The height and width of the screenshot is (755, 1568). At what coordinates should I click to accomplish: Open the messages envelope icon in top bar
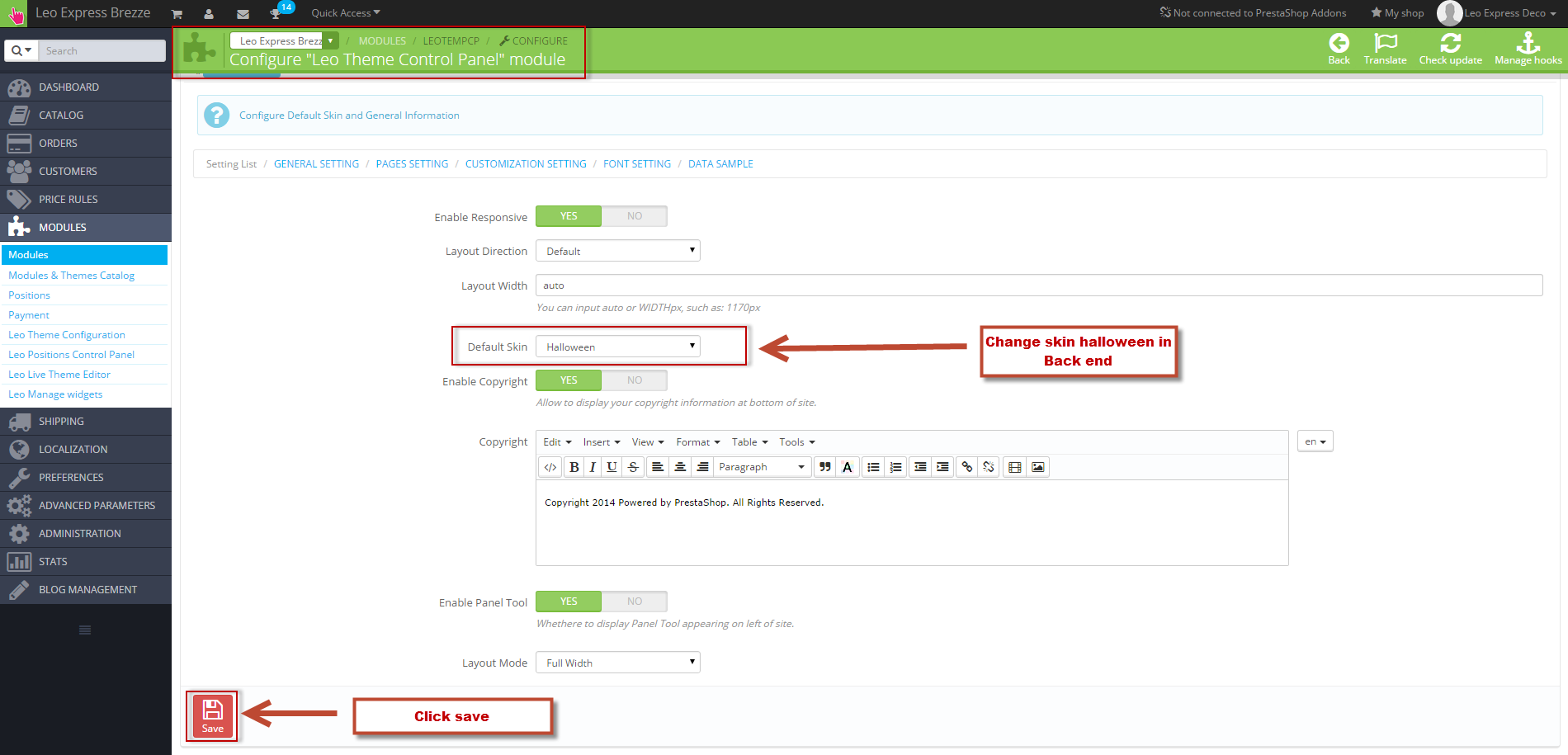tap(243, 13)
